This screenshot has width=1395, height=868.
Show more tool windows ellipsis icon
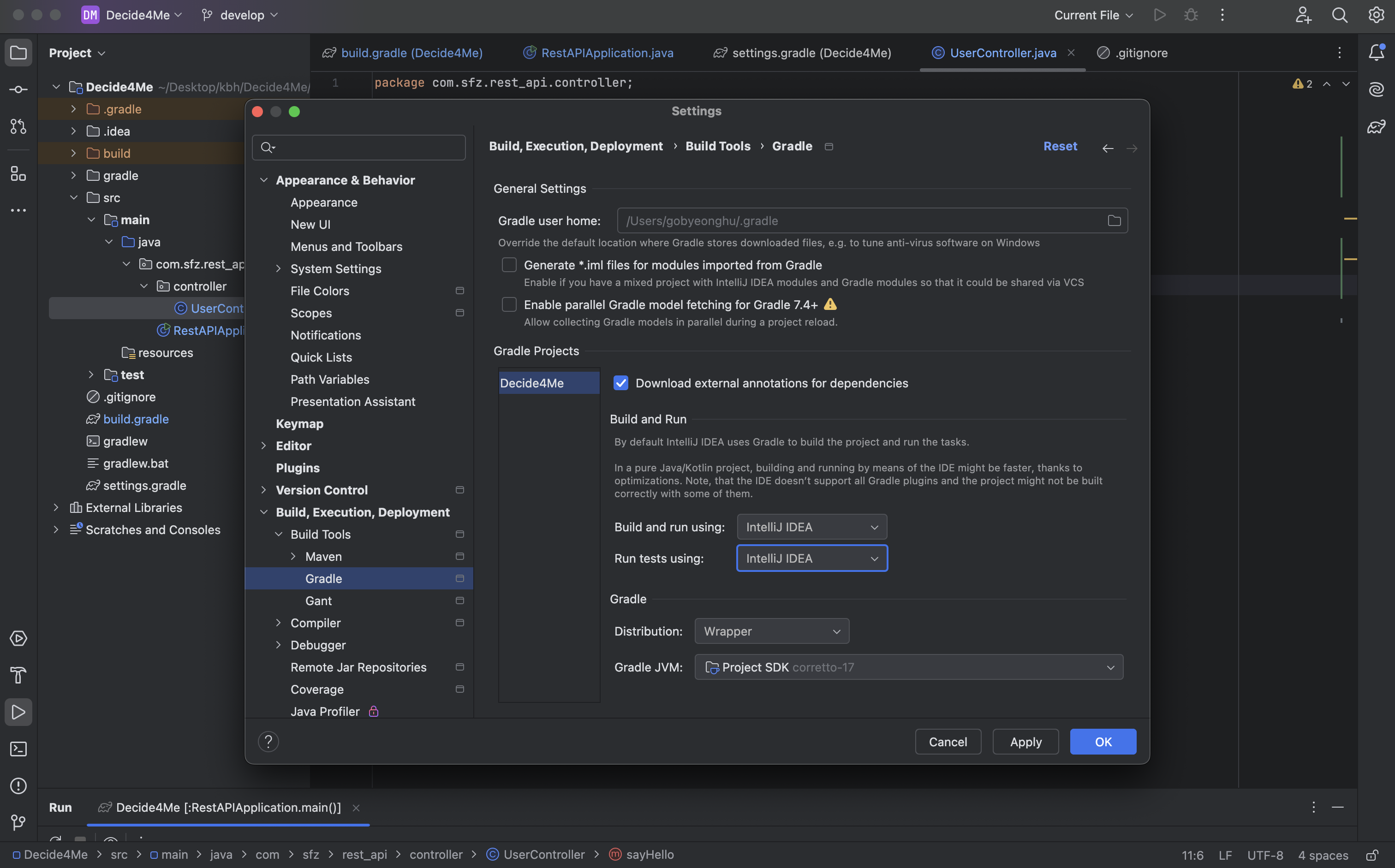[x=18, y=210]
